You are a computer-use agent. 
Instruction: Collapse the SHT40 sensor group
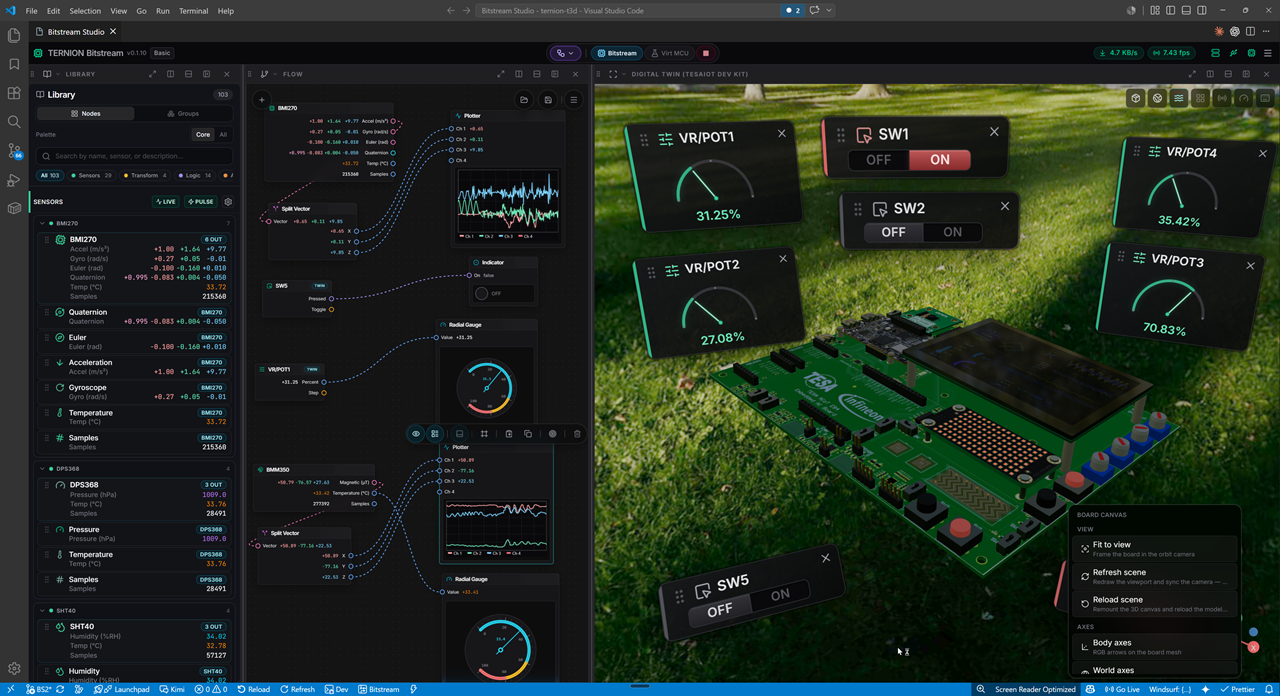click(42, 610)
